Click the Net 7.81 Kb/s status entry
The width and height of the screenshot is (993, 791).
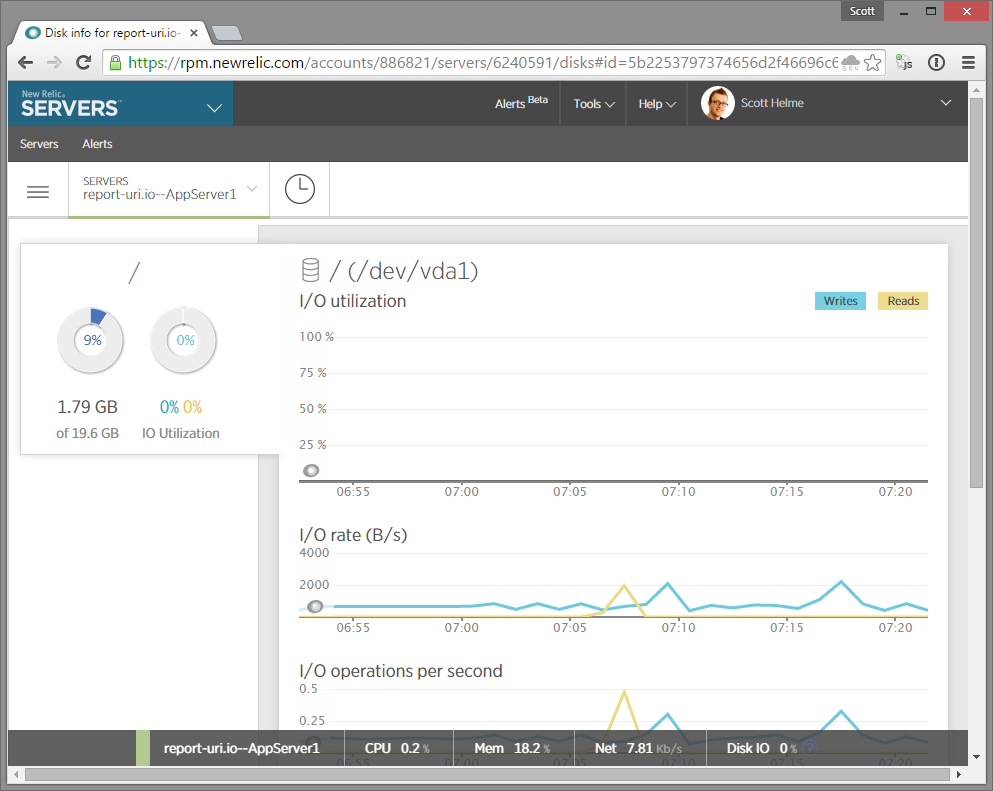[x=638, y=748]
